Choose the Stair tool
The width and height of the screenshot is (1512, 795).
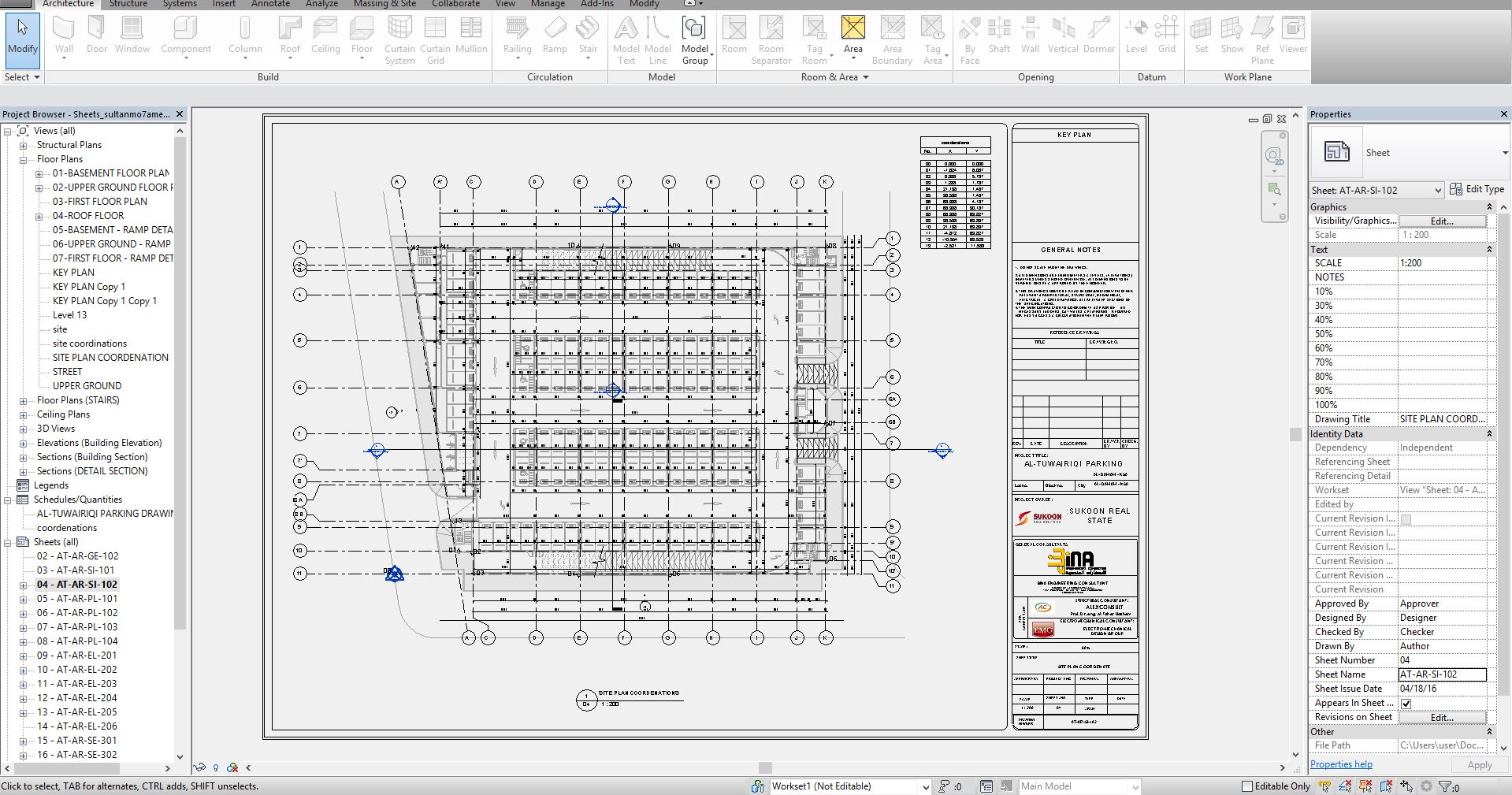[x=588, y=36]
